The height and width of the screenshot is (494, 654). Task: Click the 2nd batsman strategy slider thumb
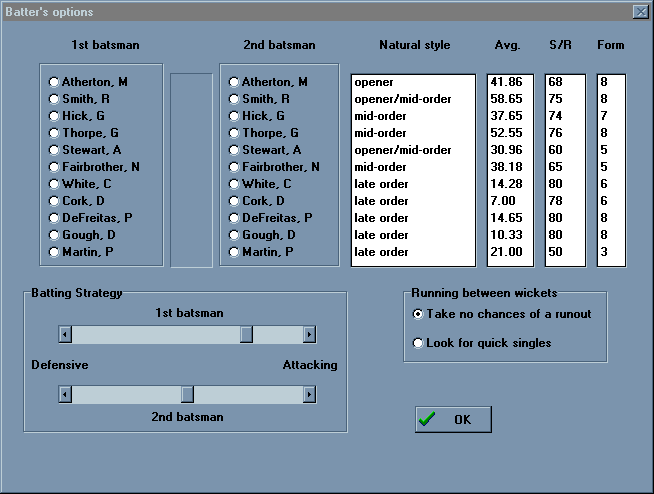pyautogui.click(x=187, y=395)
